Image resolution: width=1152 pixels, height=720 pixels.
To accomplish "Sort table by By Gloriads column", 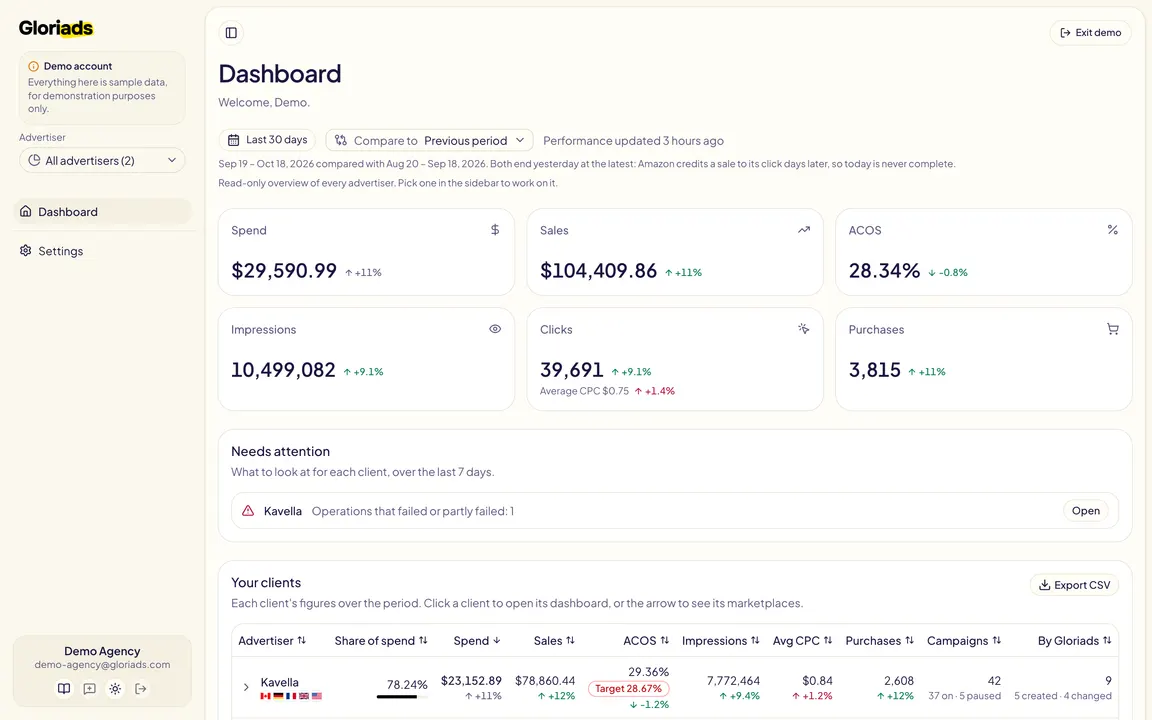I will point(1074,641).
